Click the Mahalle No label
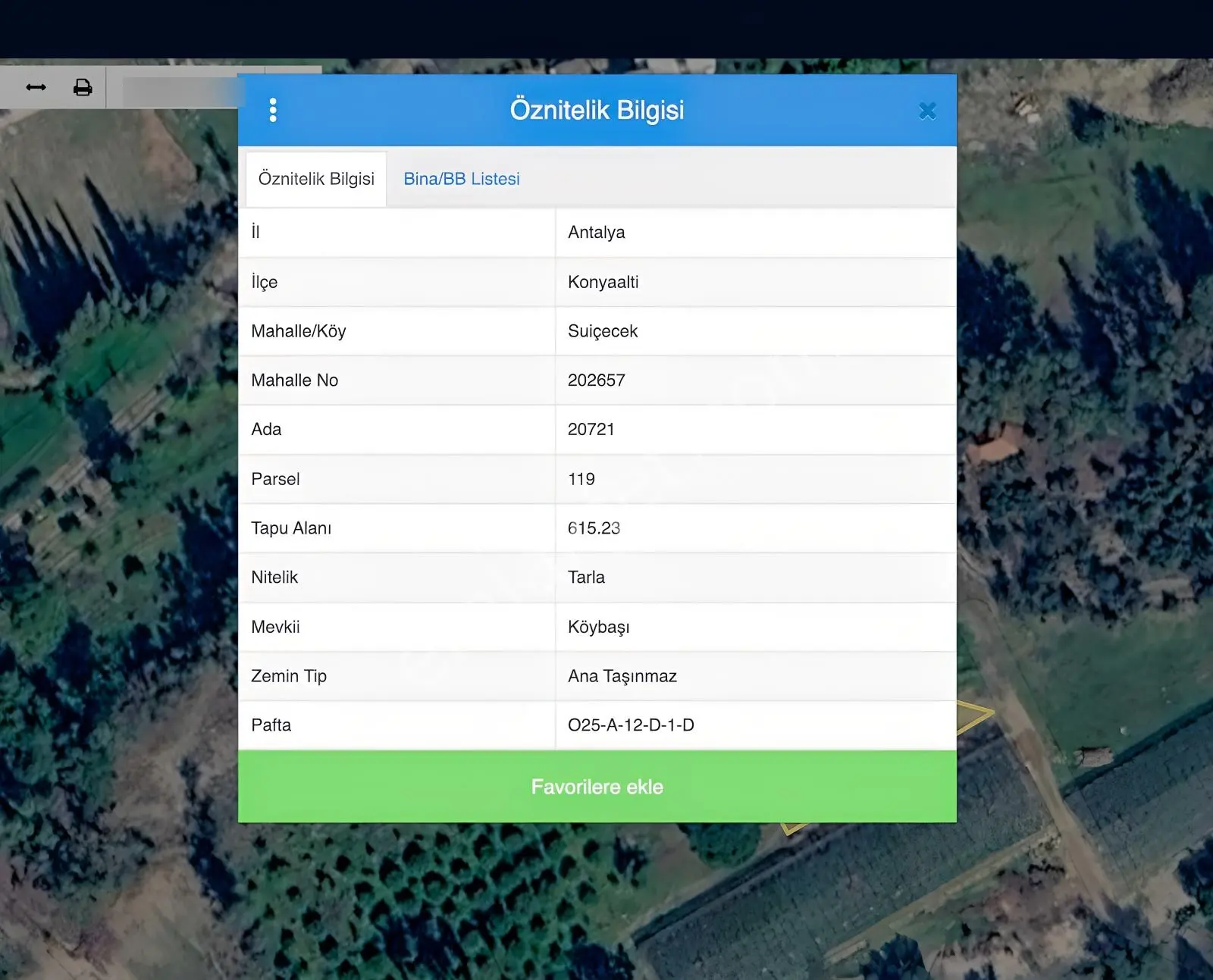Screen dimensions: 1213x980 tap(295, 380)
